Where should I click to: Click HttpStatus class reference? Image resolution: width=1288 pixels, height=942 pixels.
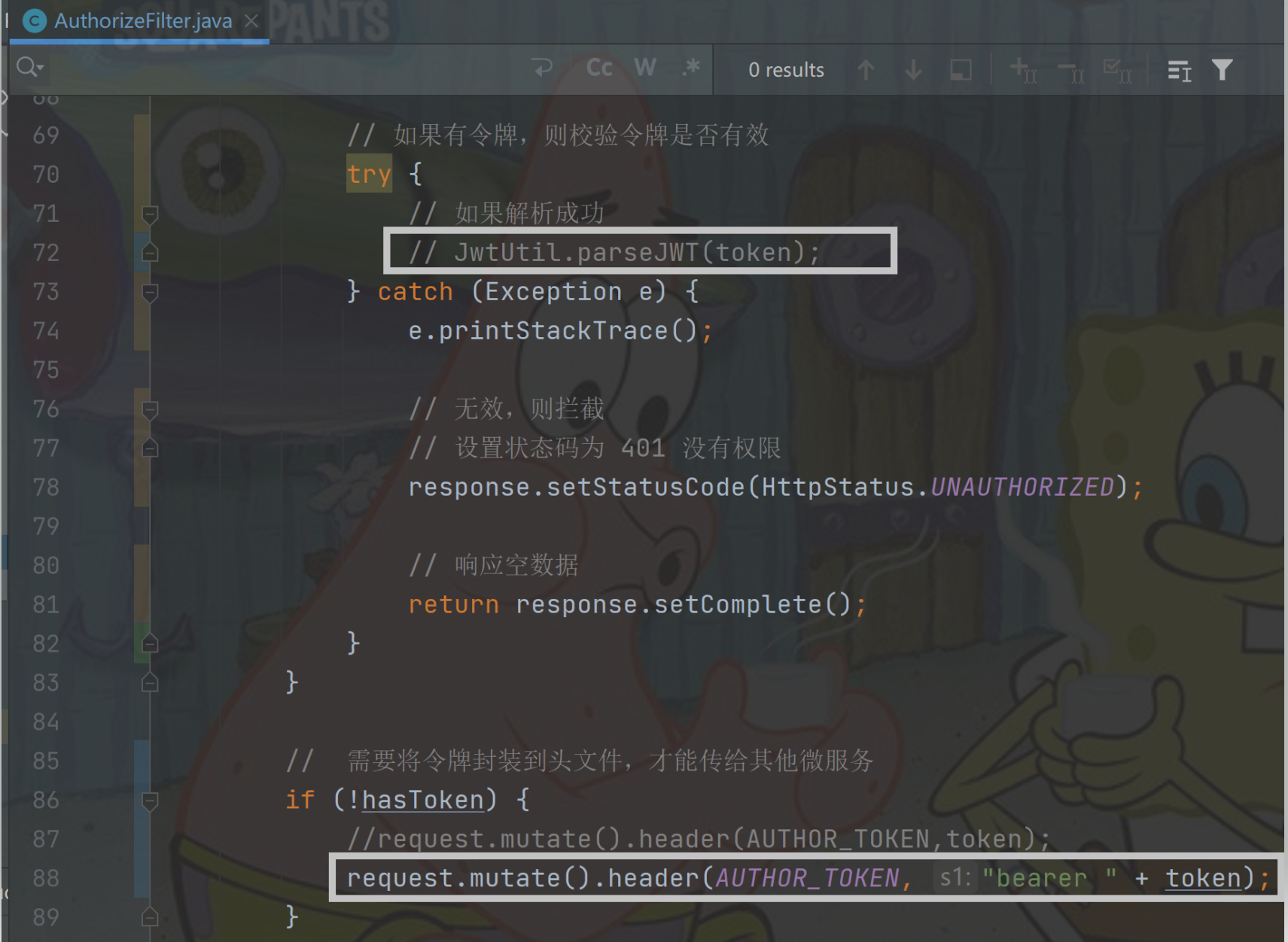[837, 488]
